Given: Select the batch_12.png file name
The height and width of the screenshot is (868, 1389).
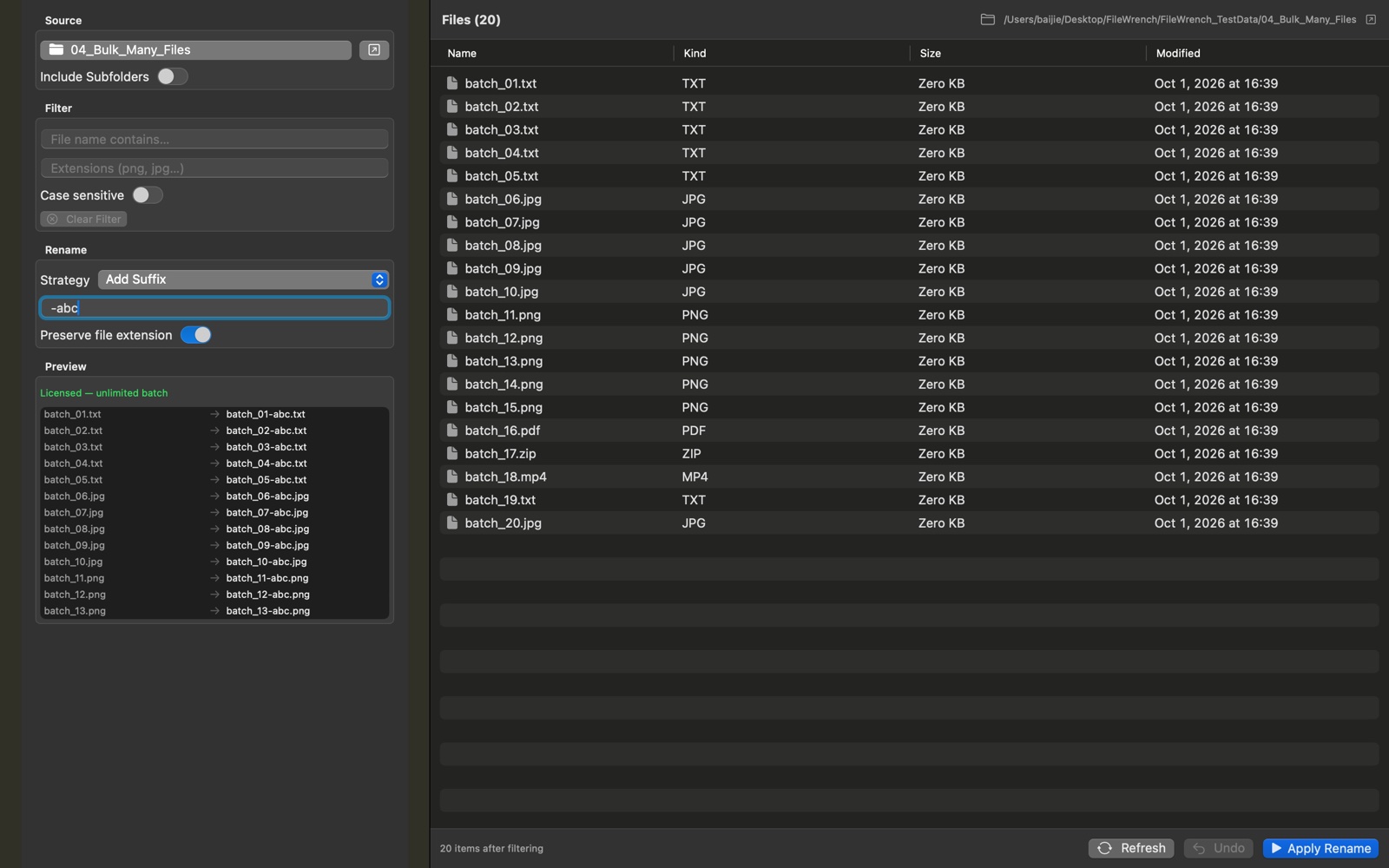Looking at the screenshot, I should (x=504, y=338).
